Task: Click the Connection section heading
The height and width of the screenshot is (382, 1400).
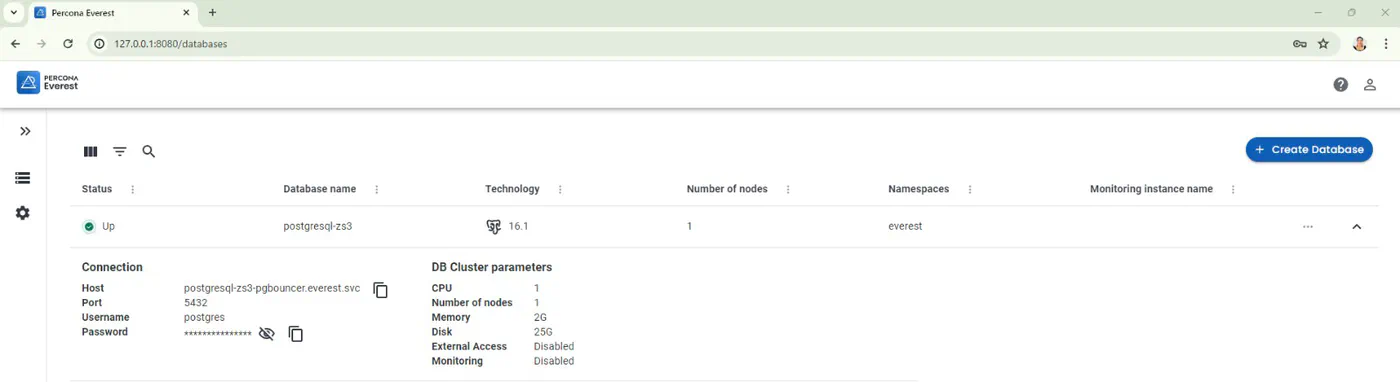Action: coord(112,267)
